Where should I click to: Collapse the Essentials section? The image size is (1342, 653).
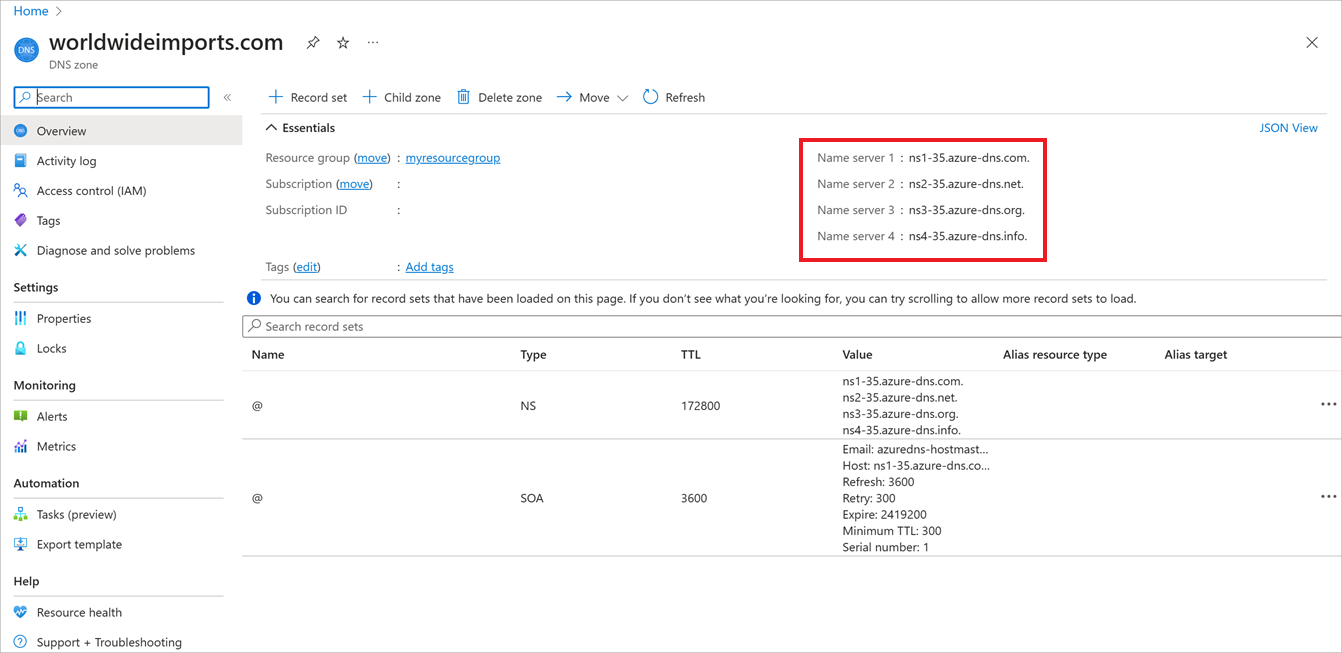tap(271, 127)
